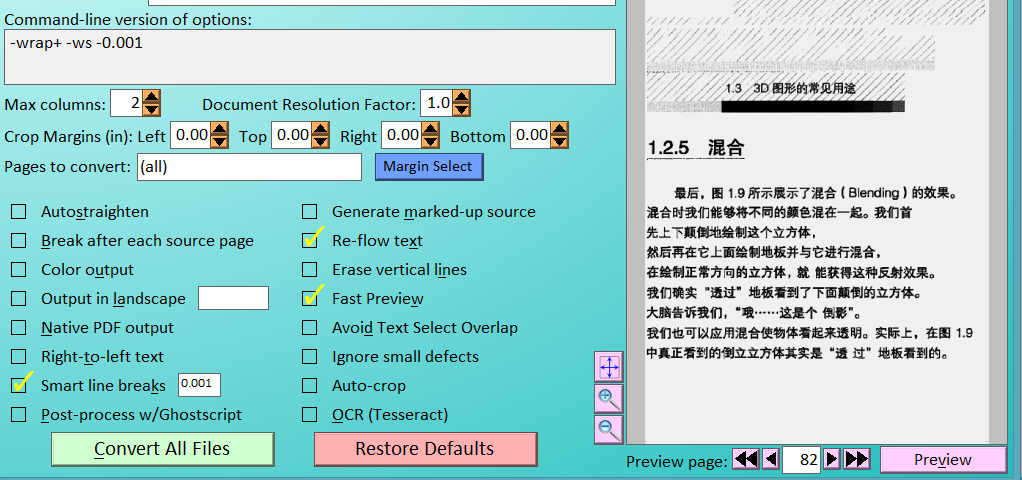
Task: Click the command-line options text box
Action: pos(310,57)
